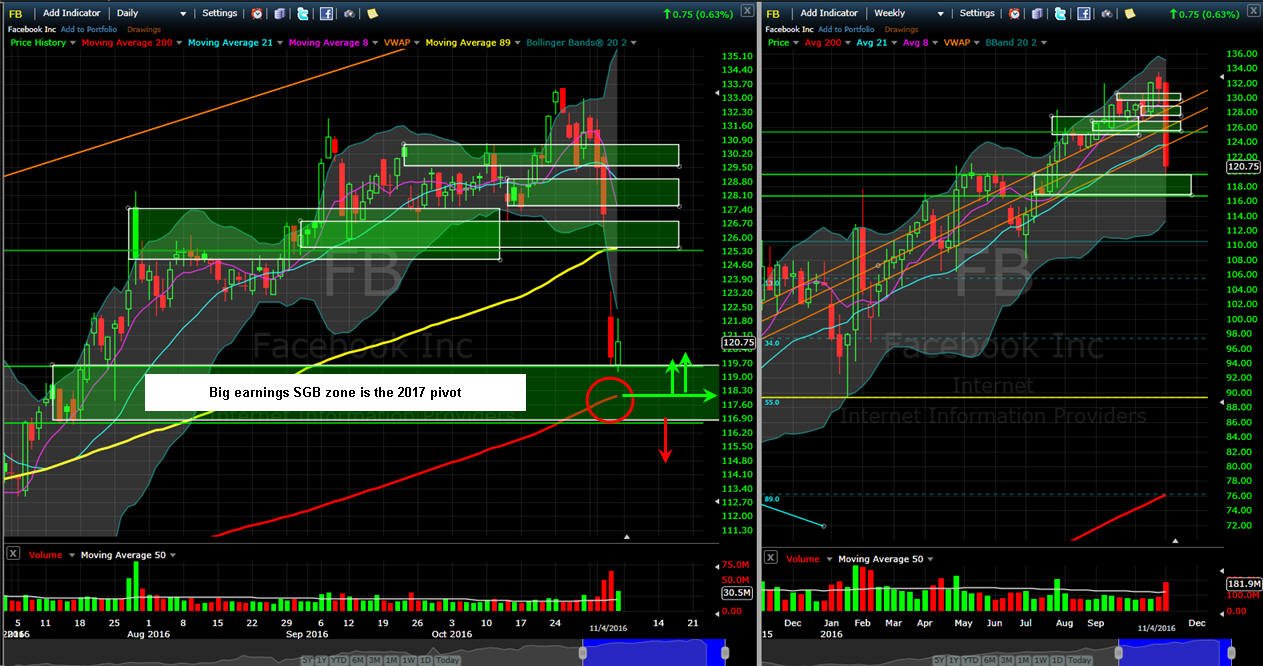Open the Moving Average 200 indicator dropdown arrow
This screenshot has height=666, width=1263.
(178, 43)
